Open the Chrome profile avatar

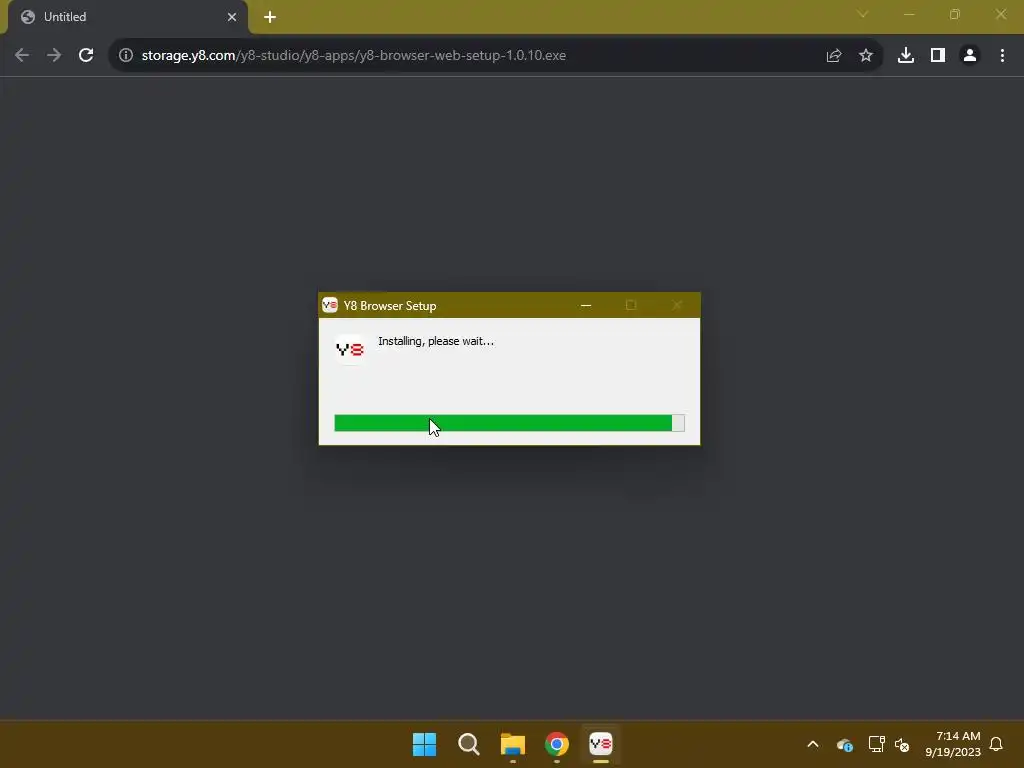pos(970,56)
